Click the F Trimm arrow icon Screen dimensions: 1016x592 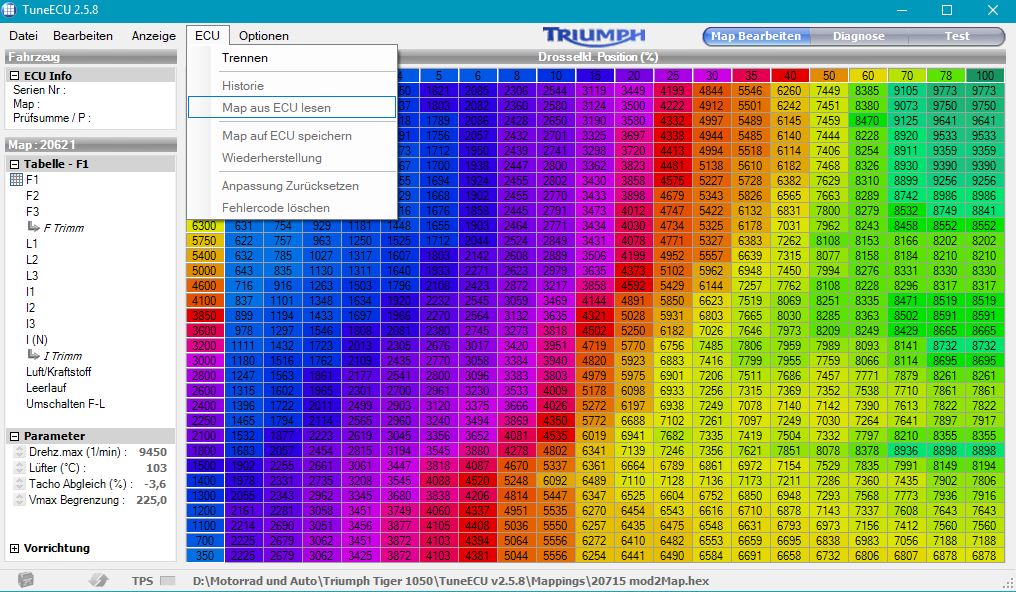pyautogui.click(x=33, y=228)
